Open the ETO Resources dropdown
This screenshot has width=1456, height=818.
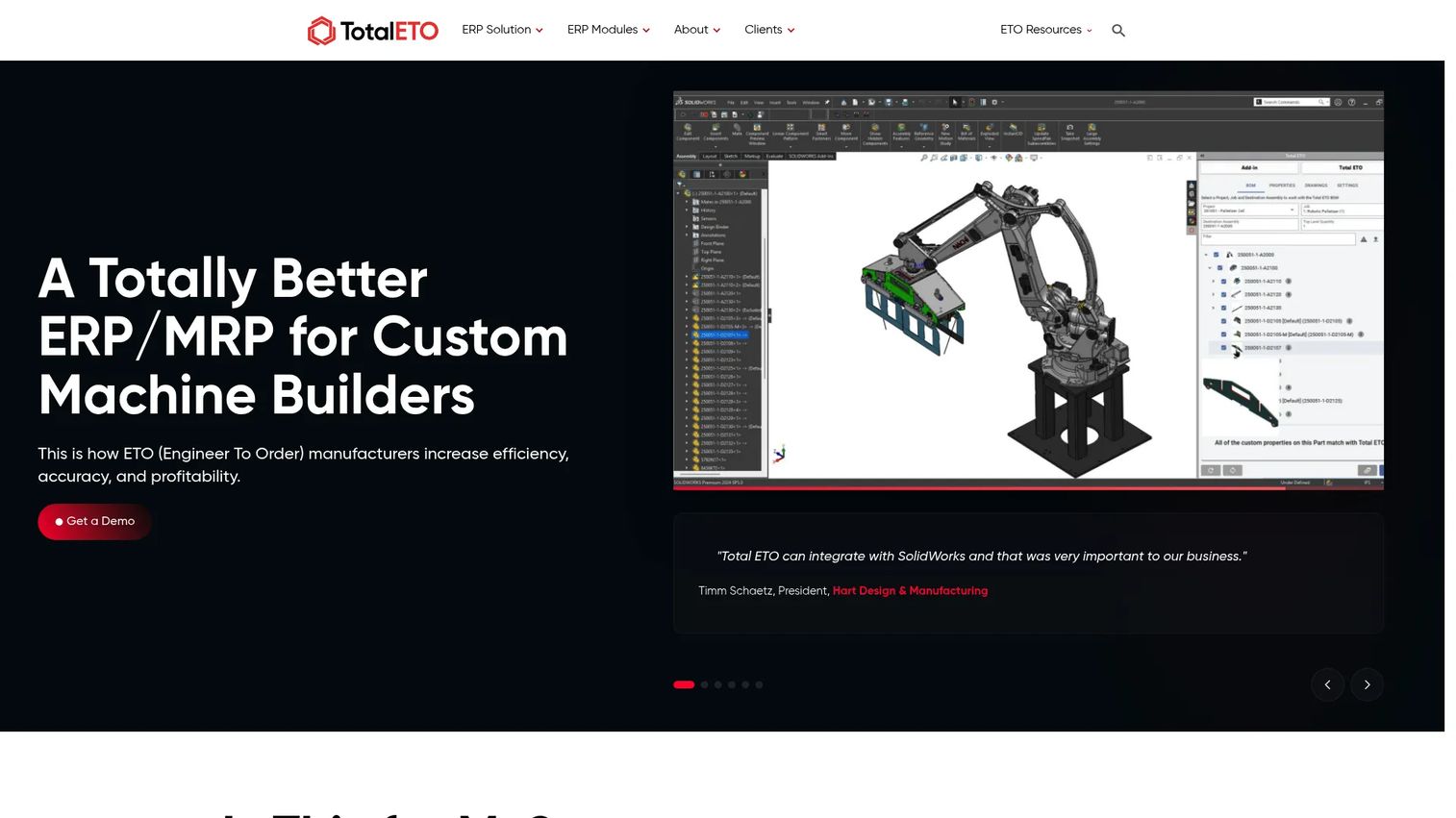(x=1046, y=30)
